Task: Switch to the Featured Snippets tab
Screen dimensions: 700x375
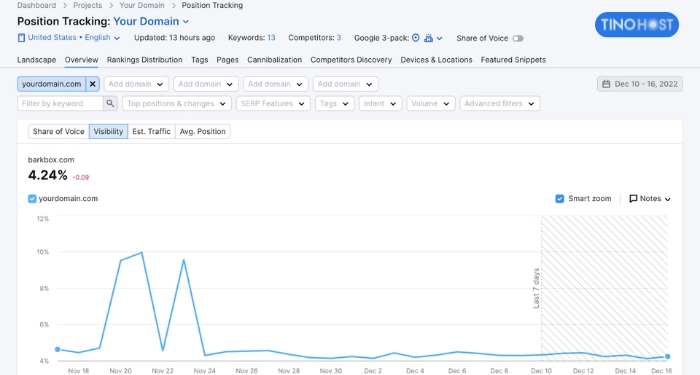Action: [x=513, y=60]
